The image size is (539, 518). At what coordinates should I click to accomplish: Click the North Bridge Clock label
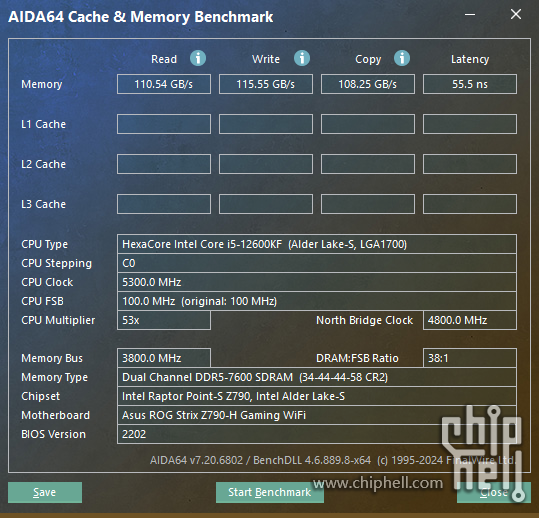[x=364, y=320]
